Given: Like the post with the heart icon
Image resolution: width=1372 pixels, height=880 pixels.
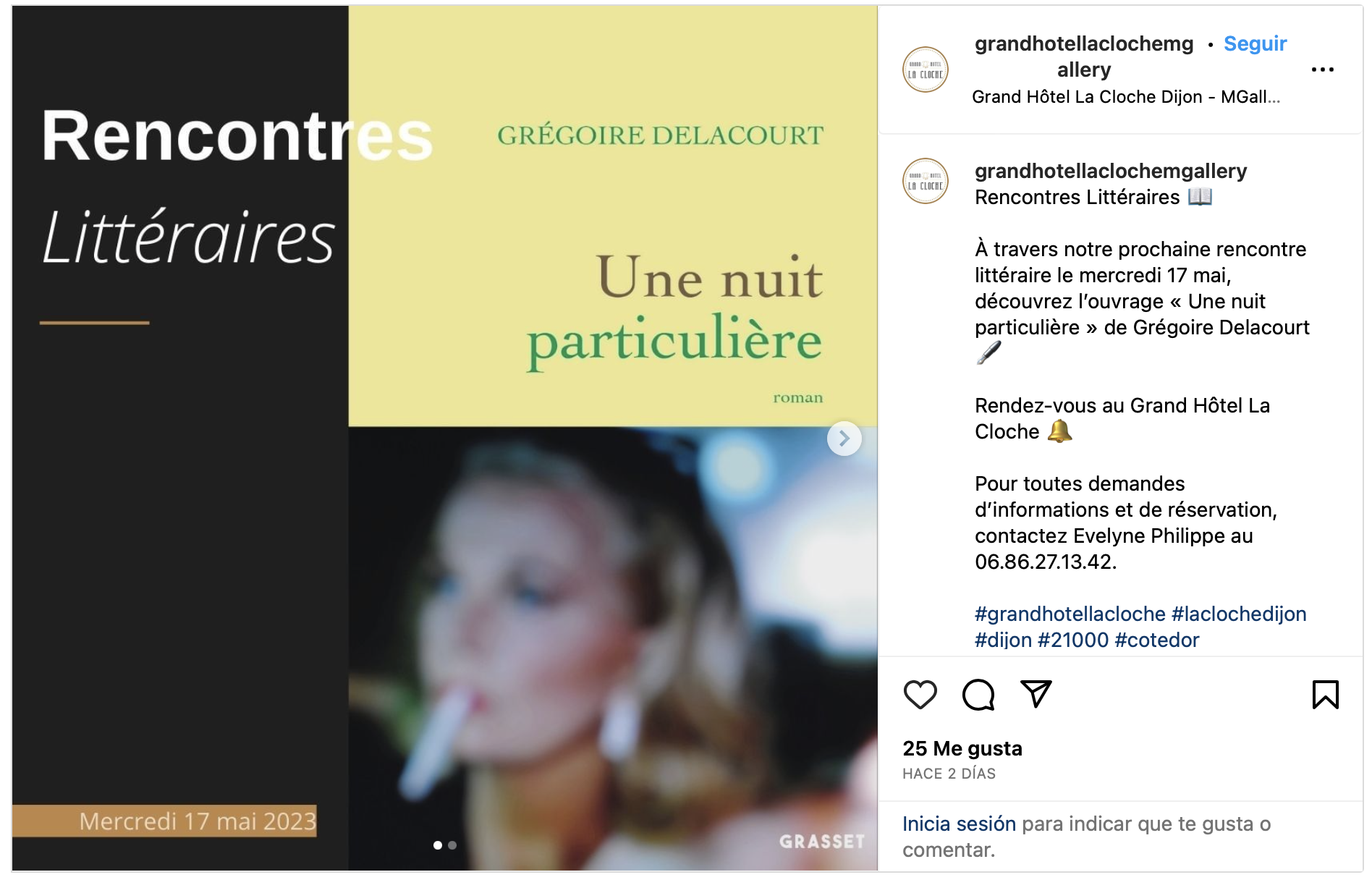Looking at the screenshot, I should click(920, 695).
